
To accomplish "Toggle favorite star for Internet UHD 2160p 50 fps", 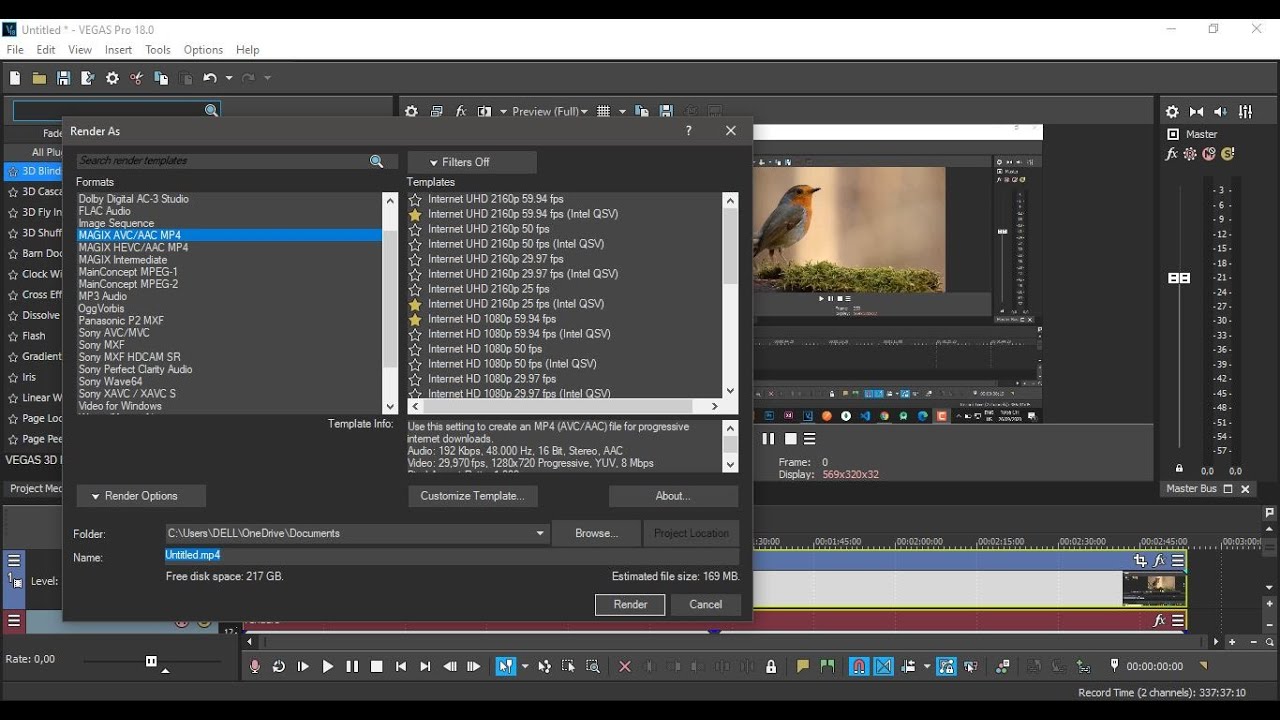I will (x=415, y=229).
